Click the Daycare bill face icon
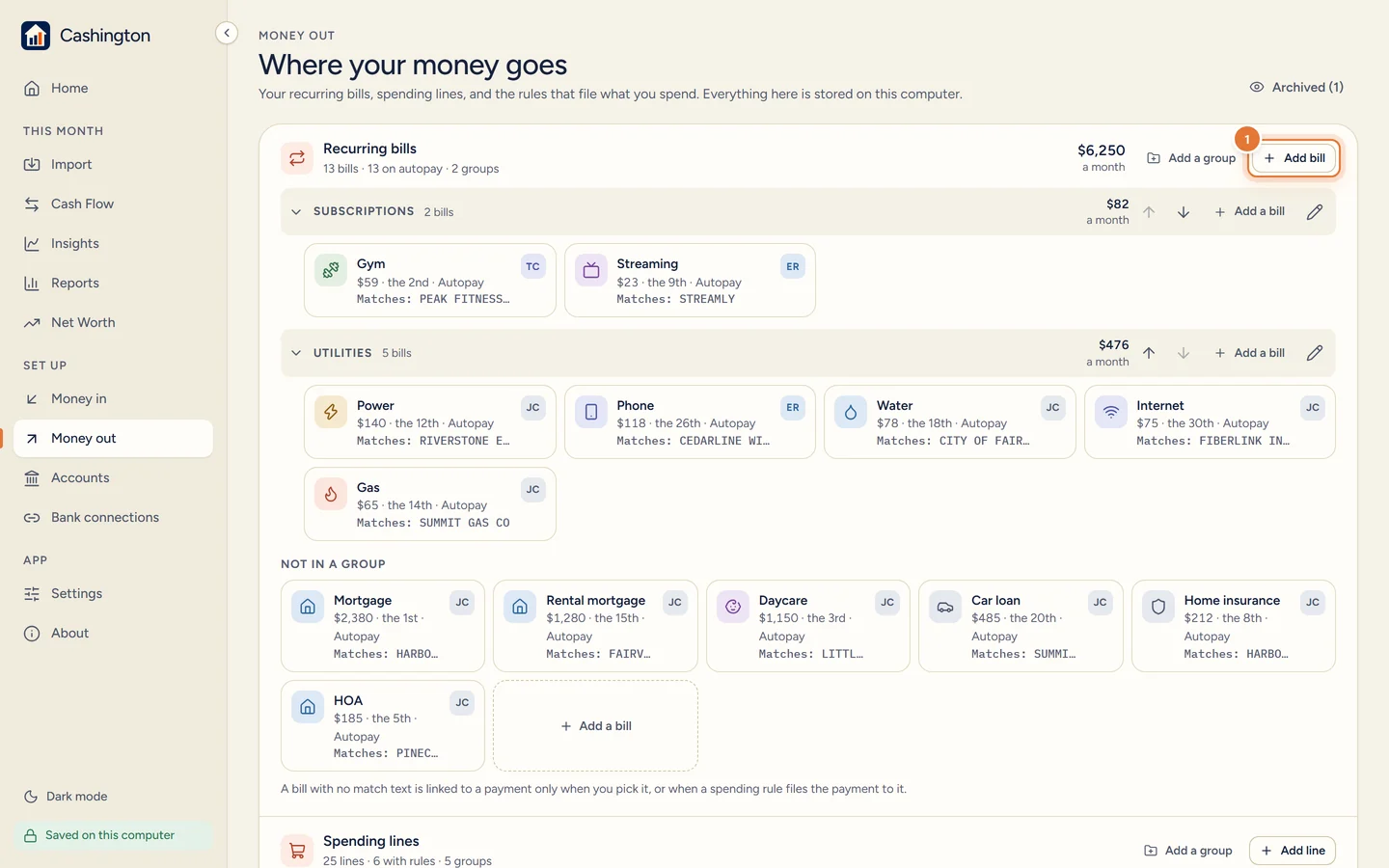Screen dimensions: 1389x868 (733, 607)
